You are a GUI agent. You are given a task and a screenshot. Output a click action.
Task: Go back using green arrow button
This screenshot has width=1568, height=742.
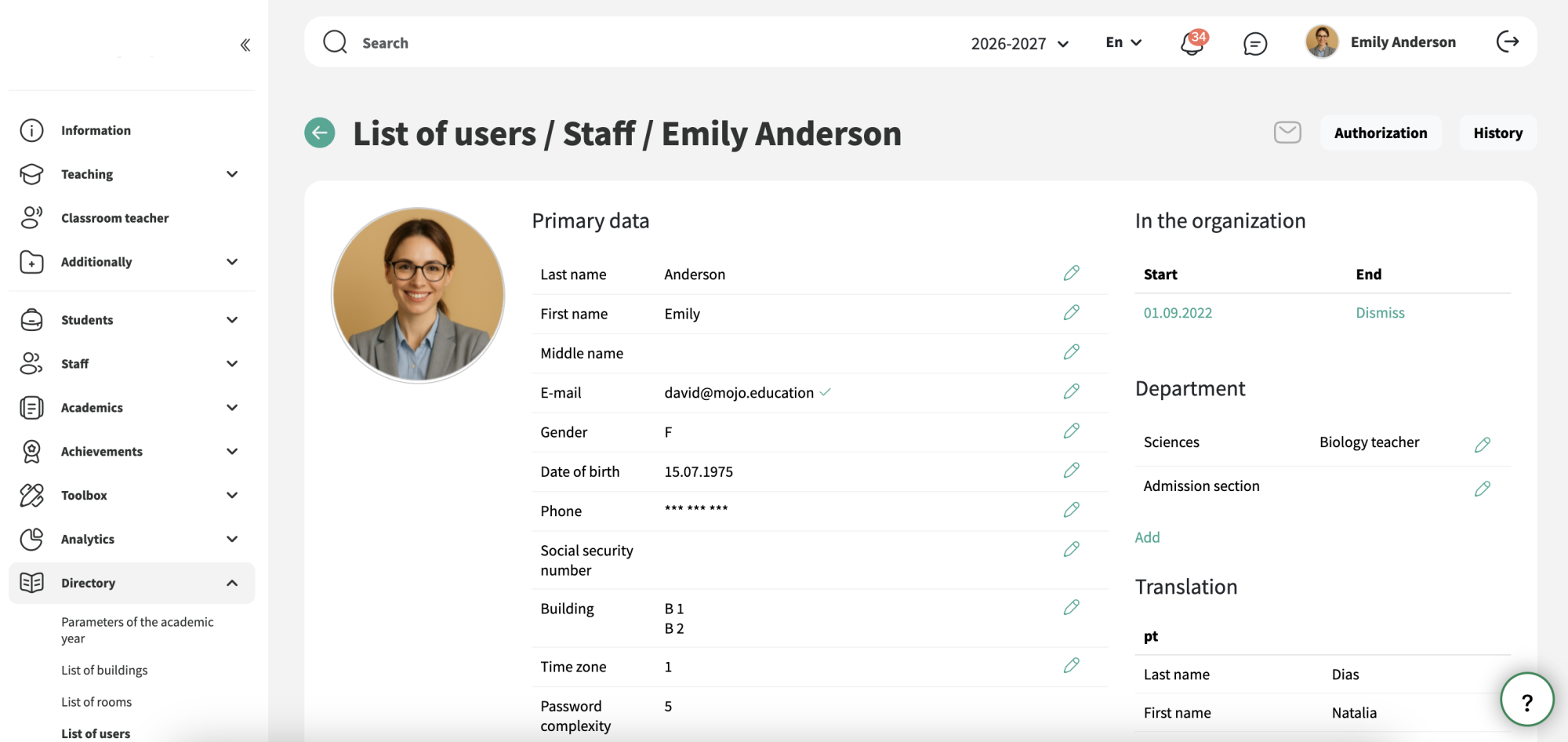point(320,133)
